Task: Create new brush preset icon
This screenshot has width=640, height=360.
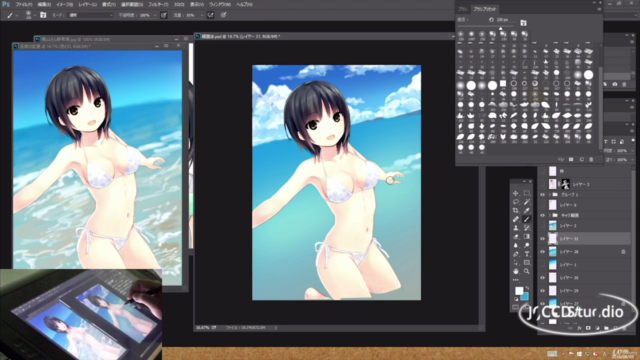Action: pyautogui.click(x=582, y=159)
